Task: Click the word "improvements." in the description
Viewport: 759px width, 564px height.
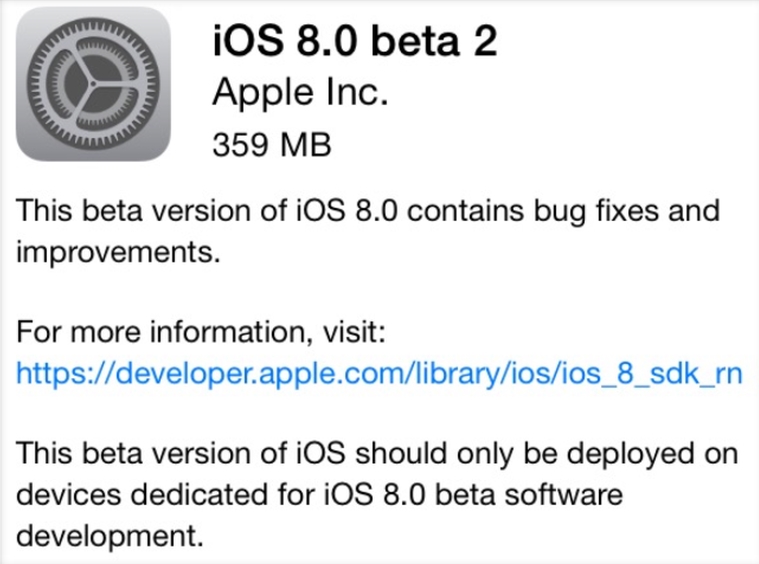Action: pos(117,252)
